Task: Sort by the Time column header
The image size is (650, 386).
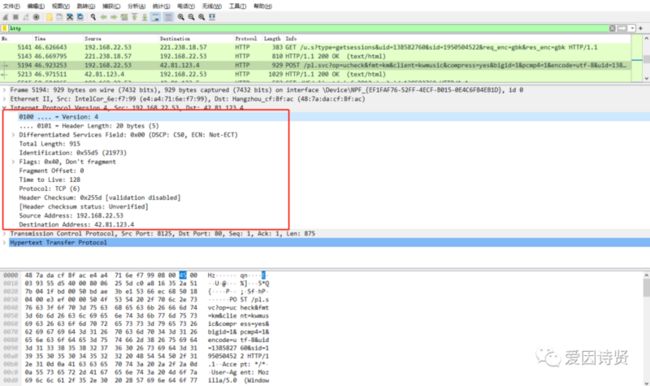Action: 40,39
